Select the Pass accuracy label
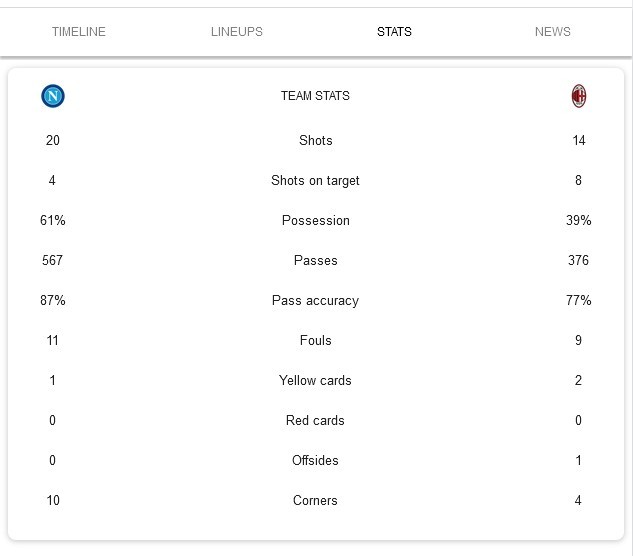This screenshot has width=633, height=556. pos(315,301)
